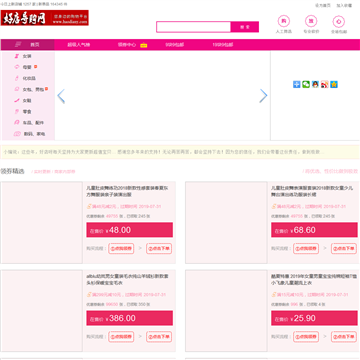This screenshot has width=360, height=360.
Task: Open 领券中心 in navigation bar
Action: (127, 45)
